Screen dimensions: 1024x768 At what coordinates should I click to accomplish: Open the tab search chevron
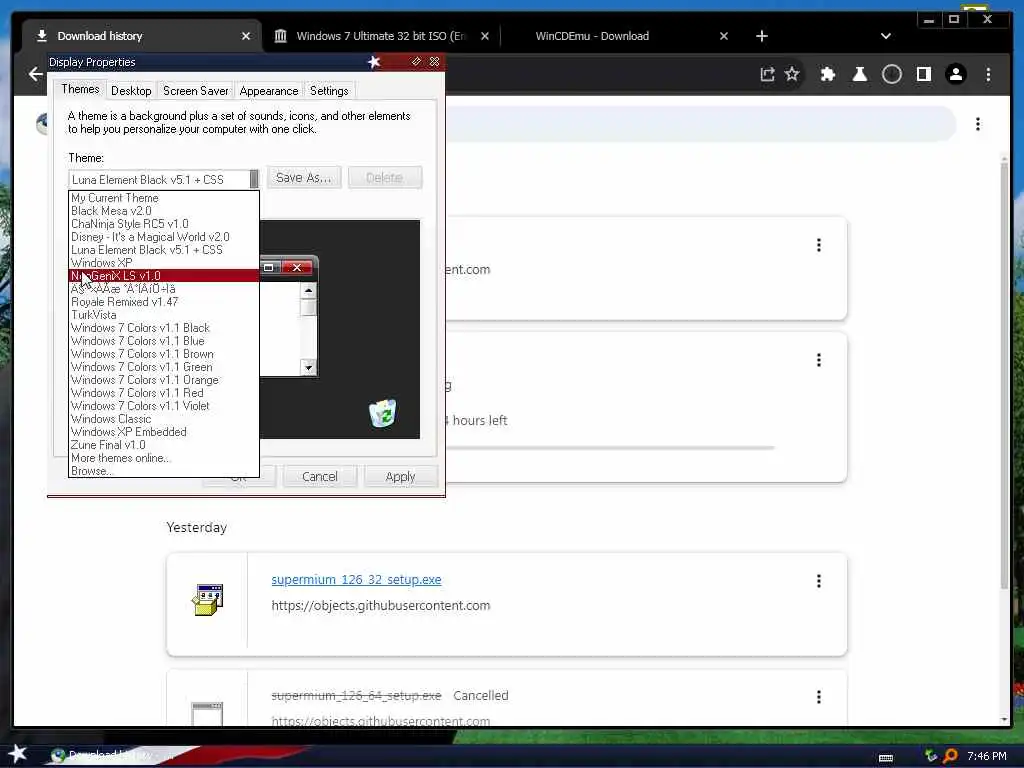coord(886,36)
